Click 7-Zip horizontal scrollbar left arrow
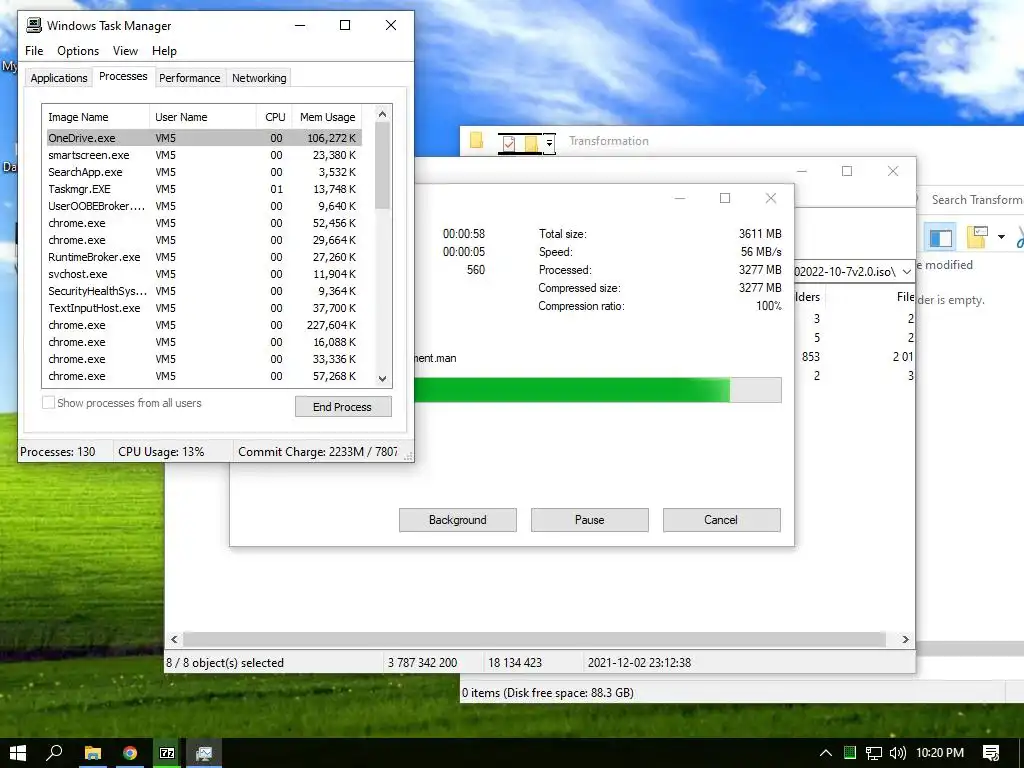 [x=174, y=639]
